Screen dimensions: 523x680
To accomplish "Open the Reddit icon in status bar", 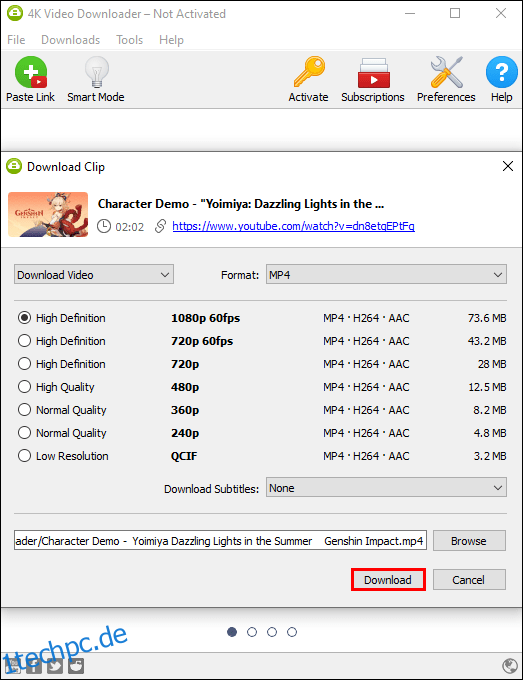I will [x=76, y=666].
